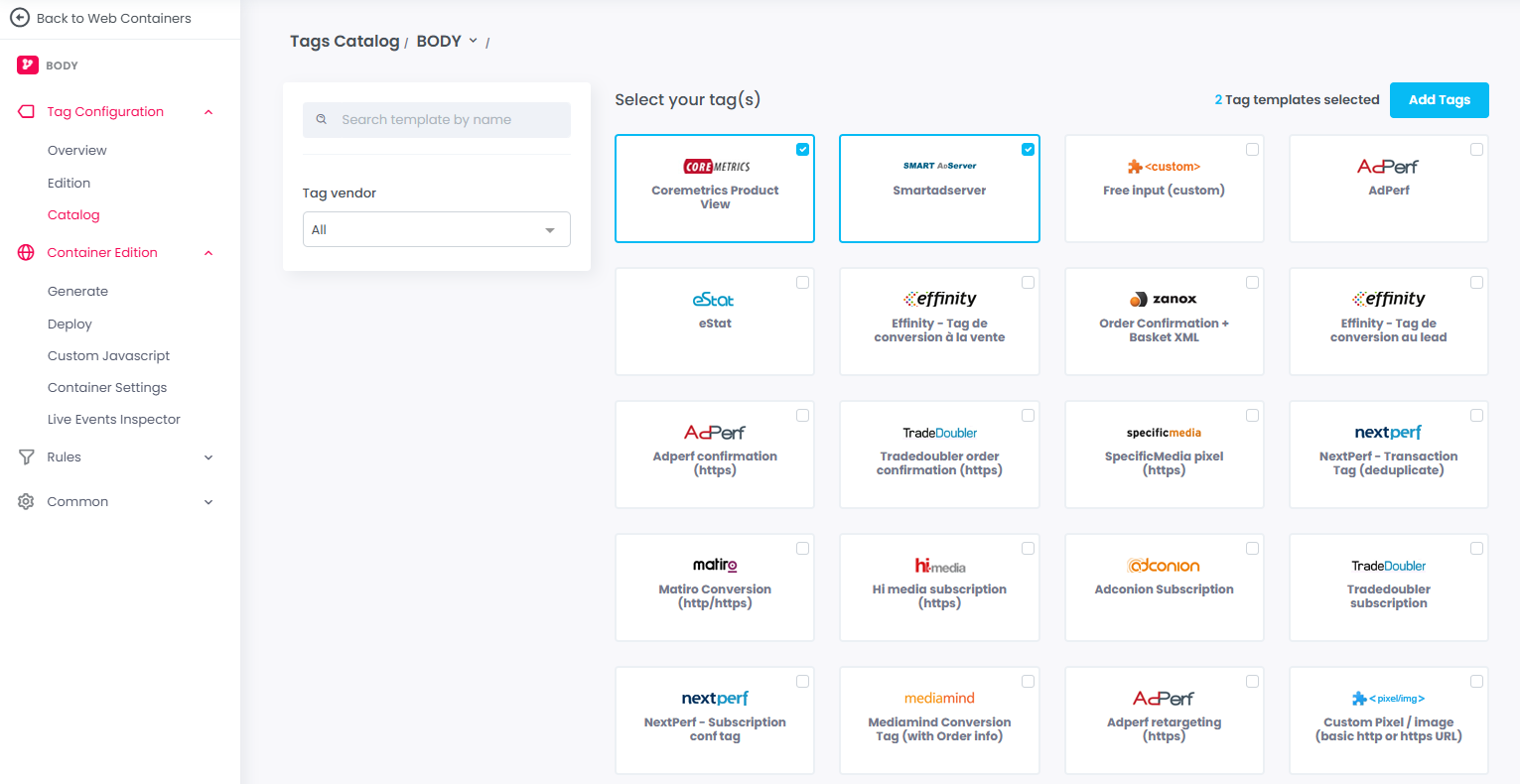Click the back arrow icon to Web Containers
Screen dimensions: 1520x784
coord(20,18)
